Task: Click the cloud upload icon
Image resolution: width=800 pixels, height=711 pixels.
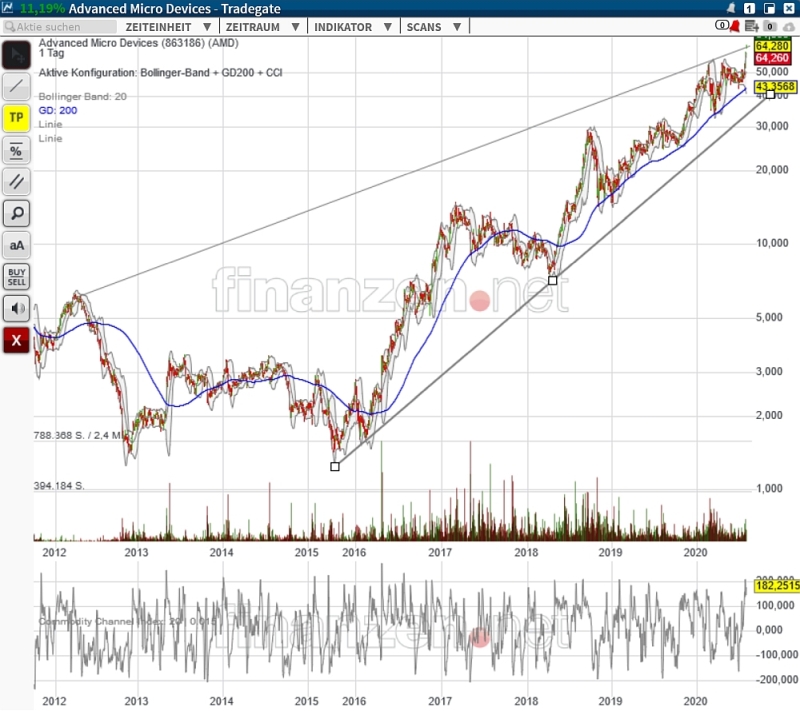Action: (788, 27)
